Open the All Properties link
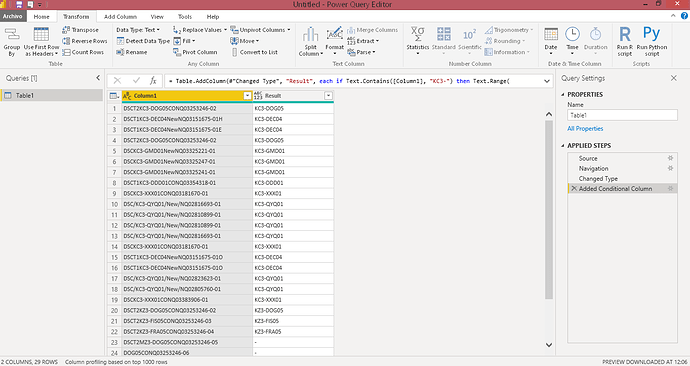The image size is (690, 366). pyautogui.click(x=585, y=128)
